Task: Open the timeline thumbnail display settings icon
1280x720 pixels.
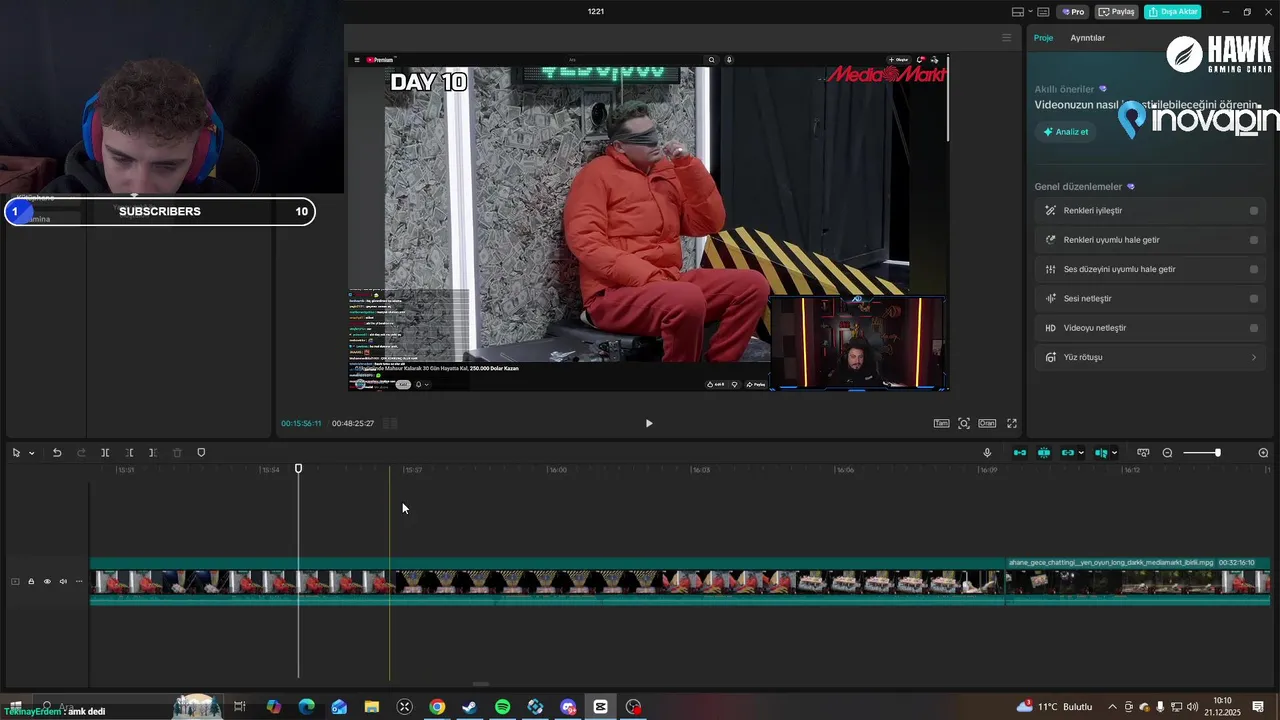Action: (1143, 453)
